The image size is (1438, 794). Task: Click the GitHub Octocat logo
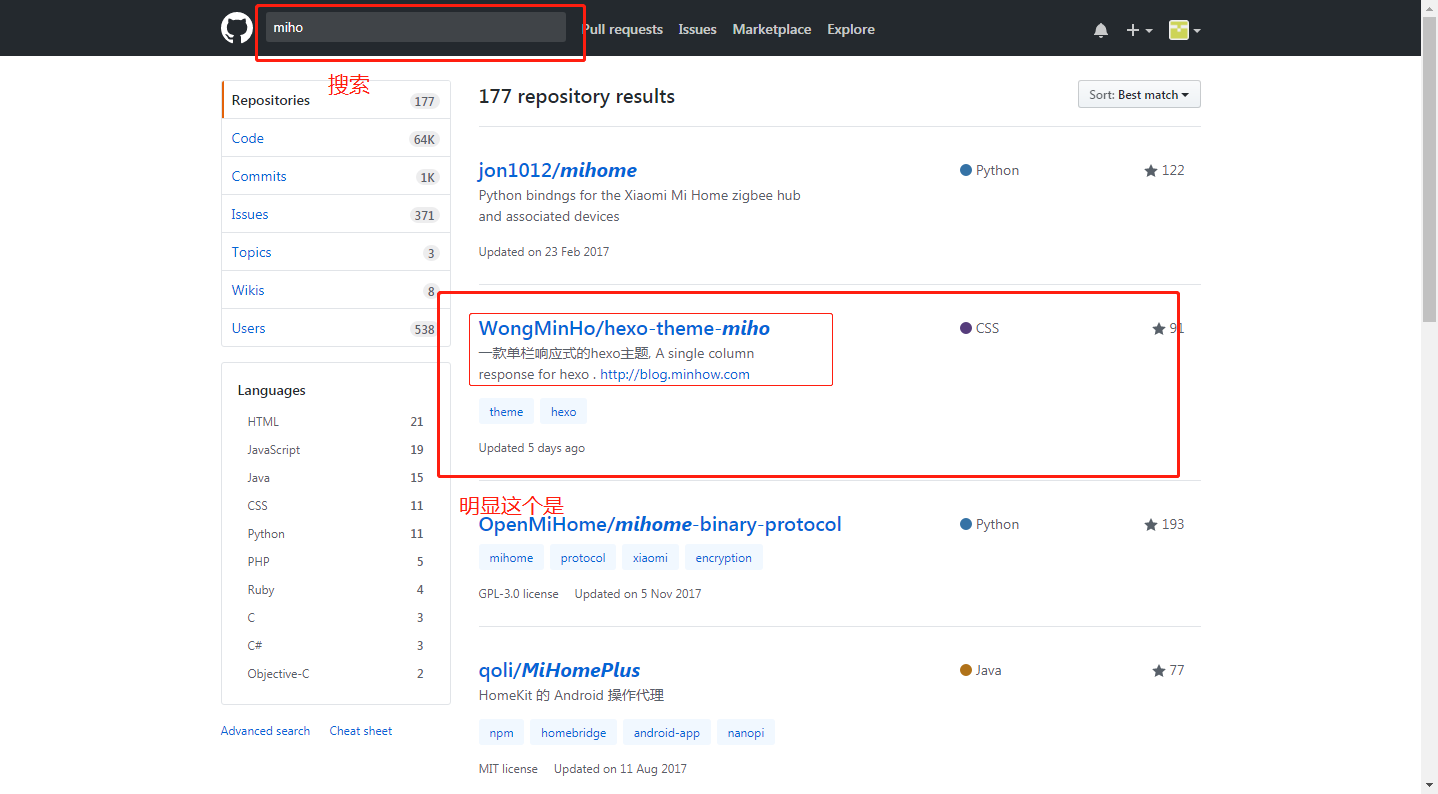[237, 28]
